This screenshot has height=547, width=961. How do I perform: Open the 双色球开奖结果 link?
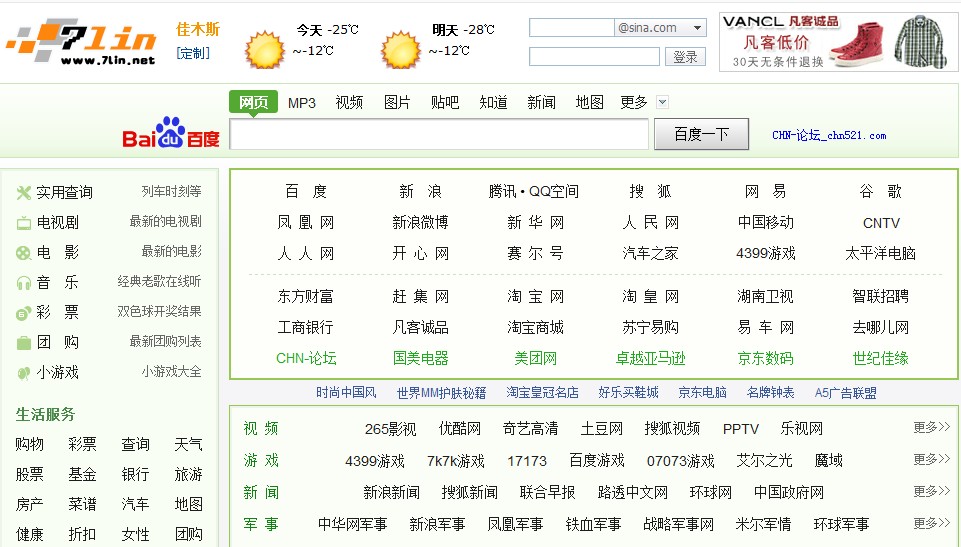159,311
